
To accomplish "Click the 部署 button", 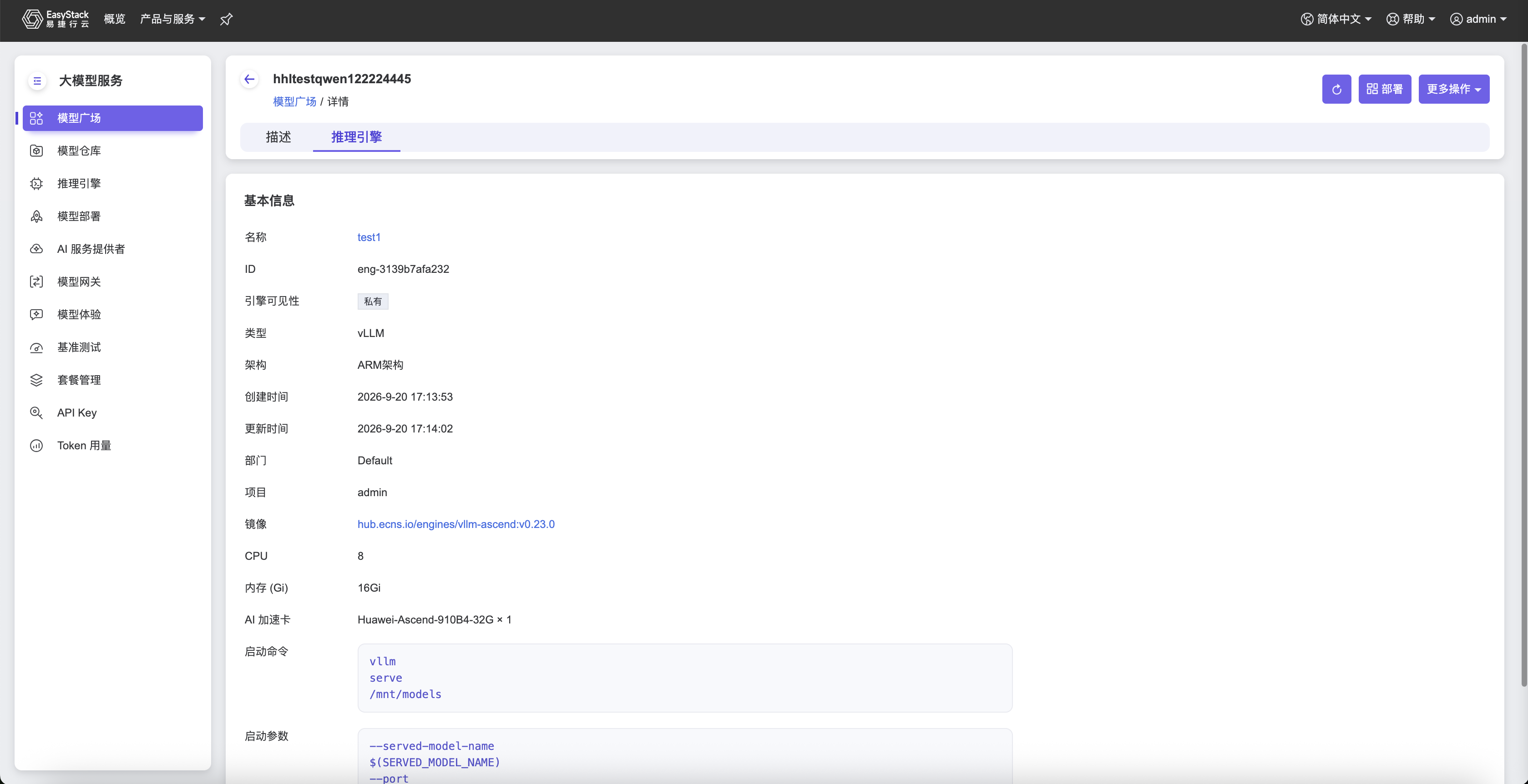I will click(1385, 89).
